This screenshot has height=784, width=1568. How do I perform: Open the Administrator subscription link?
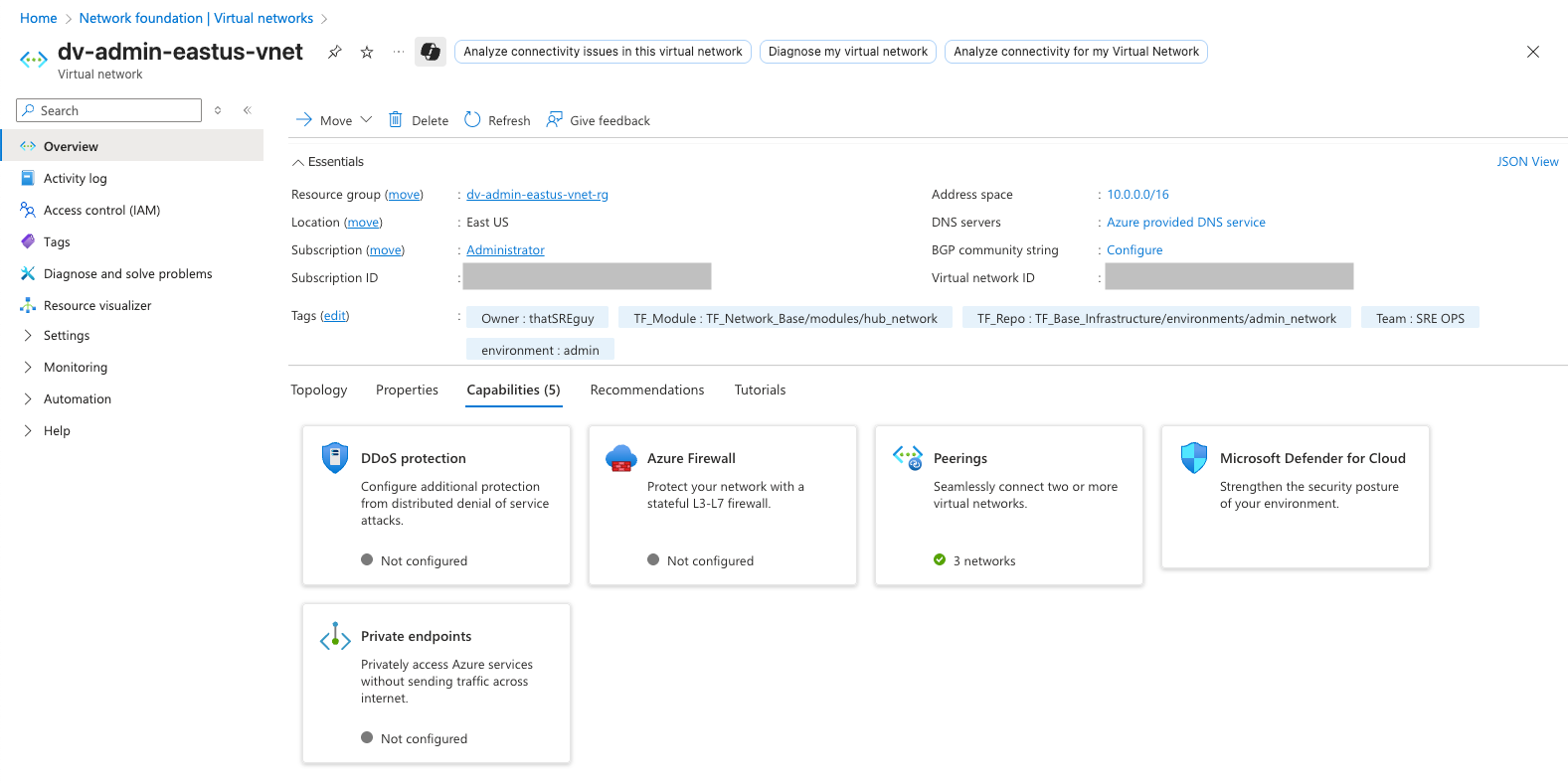[x=505, y=250]
